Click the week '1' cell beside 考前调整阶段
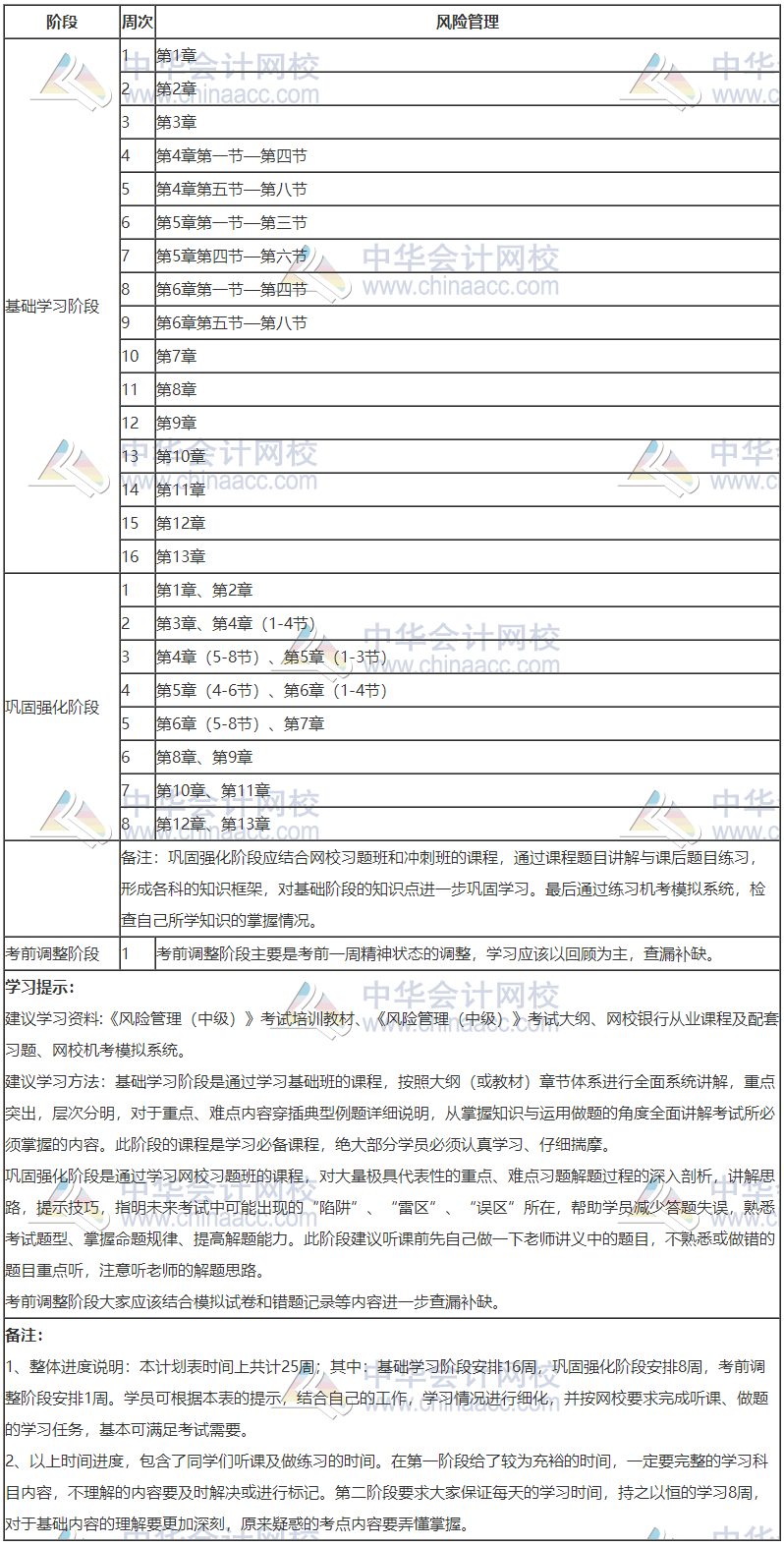The width and height of the screenshot is (784, 1547). (x=138, y=953)
